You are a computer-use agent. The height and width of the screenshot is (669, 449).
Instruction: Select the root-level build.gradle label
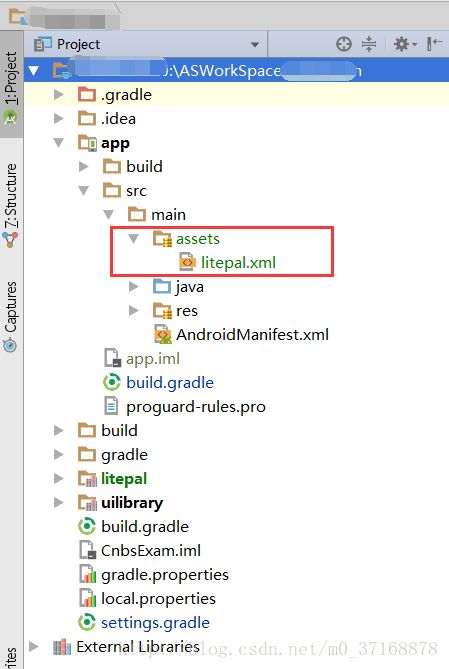145,526
